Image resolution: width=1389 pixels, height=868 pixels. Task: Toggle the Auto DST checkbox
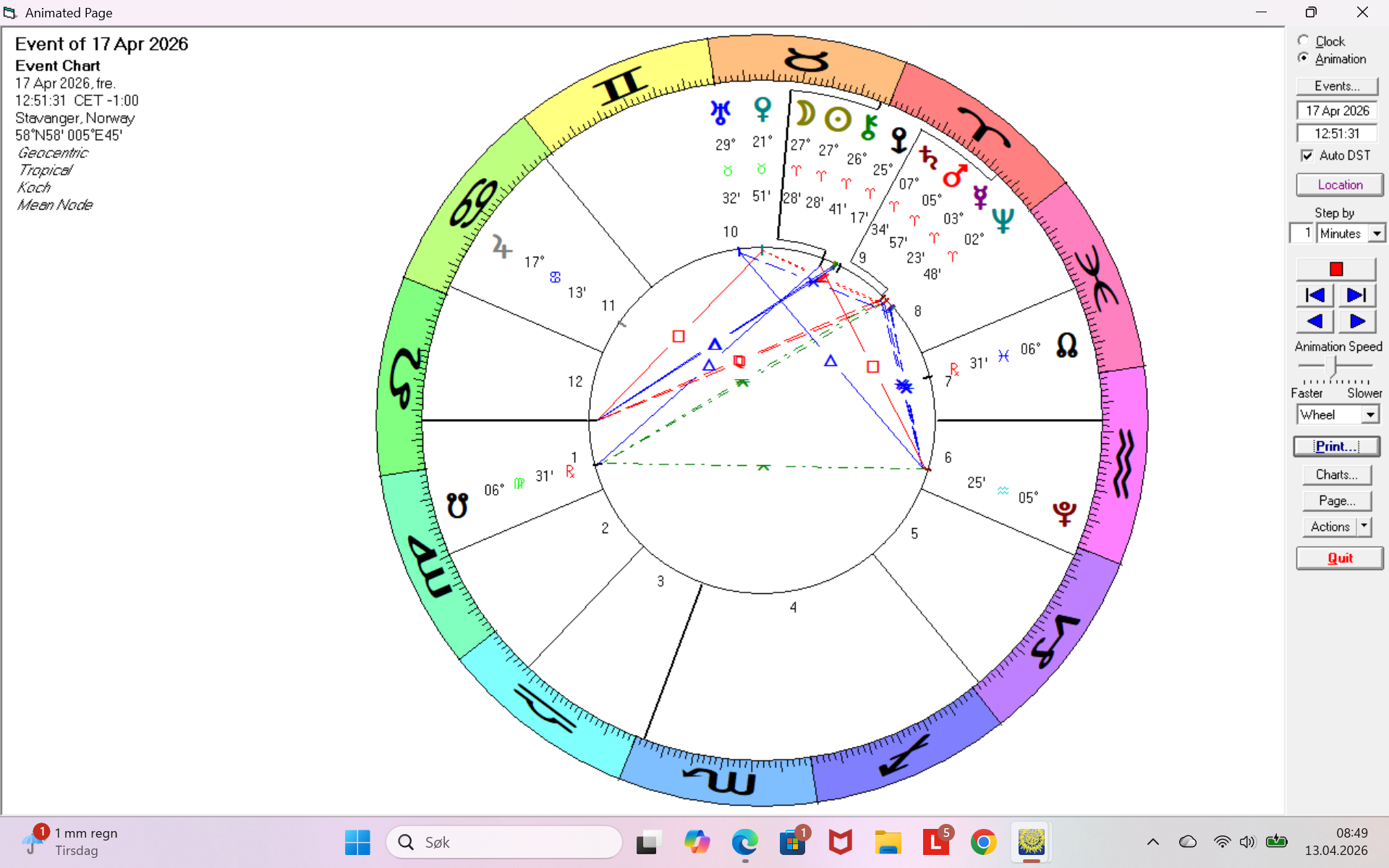click(x=1307, y=156)
